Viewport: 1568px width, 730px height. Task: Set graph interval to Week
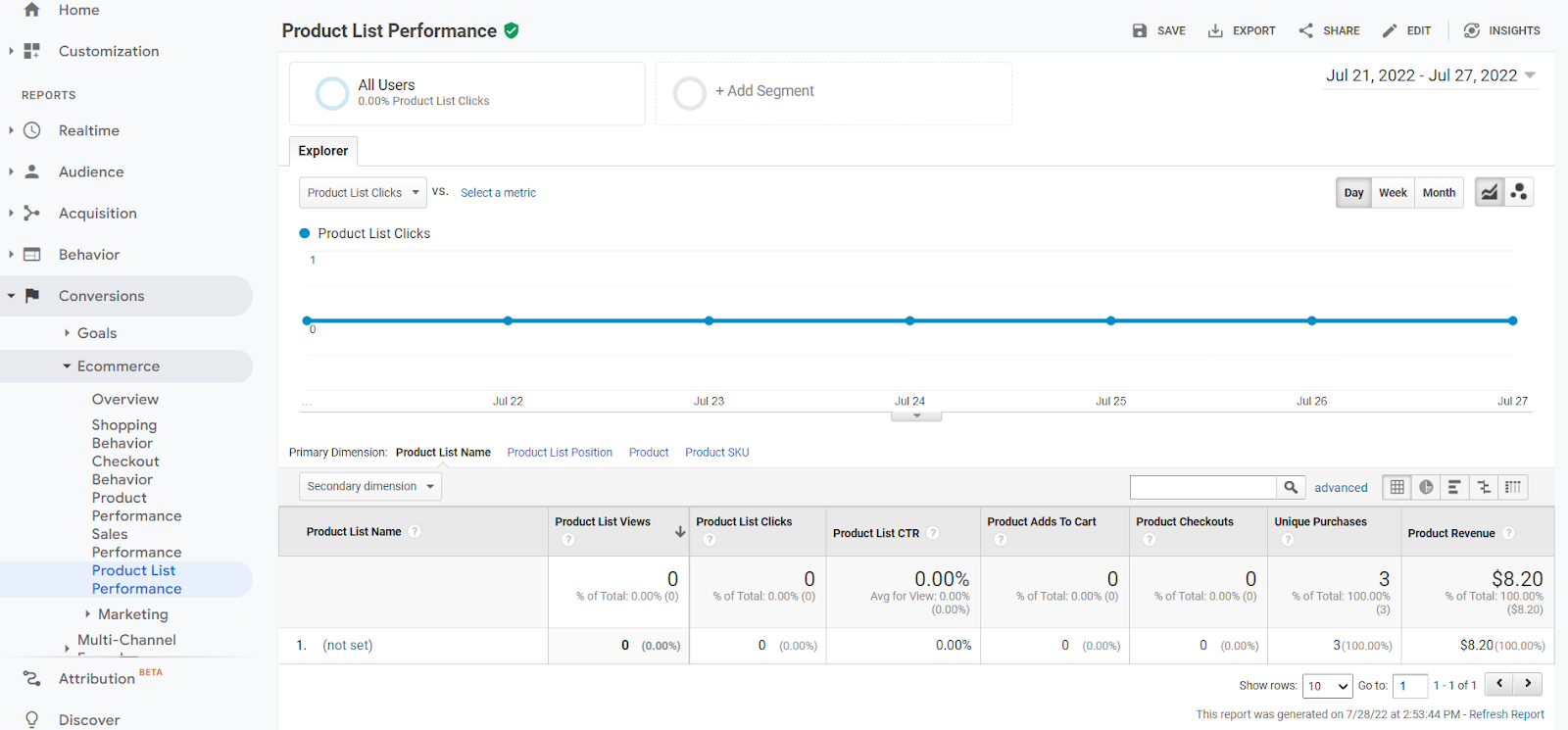[x=1393, y=193]
